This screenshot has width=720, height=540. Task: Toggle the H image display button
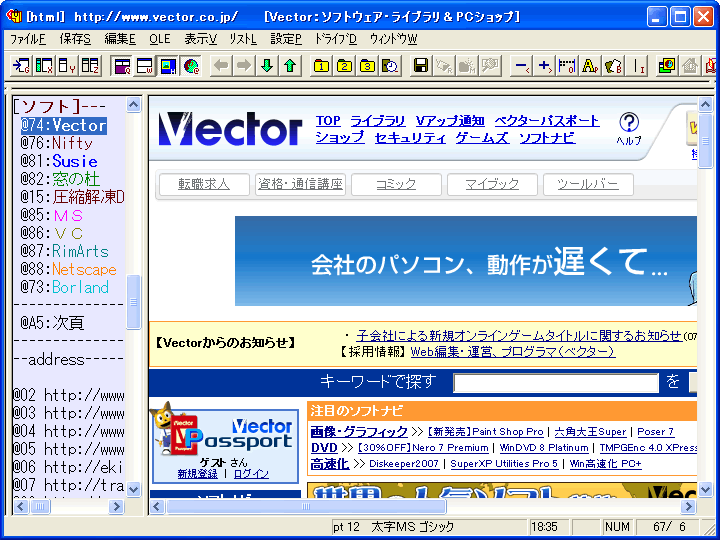(x=168, y=66)
